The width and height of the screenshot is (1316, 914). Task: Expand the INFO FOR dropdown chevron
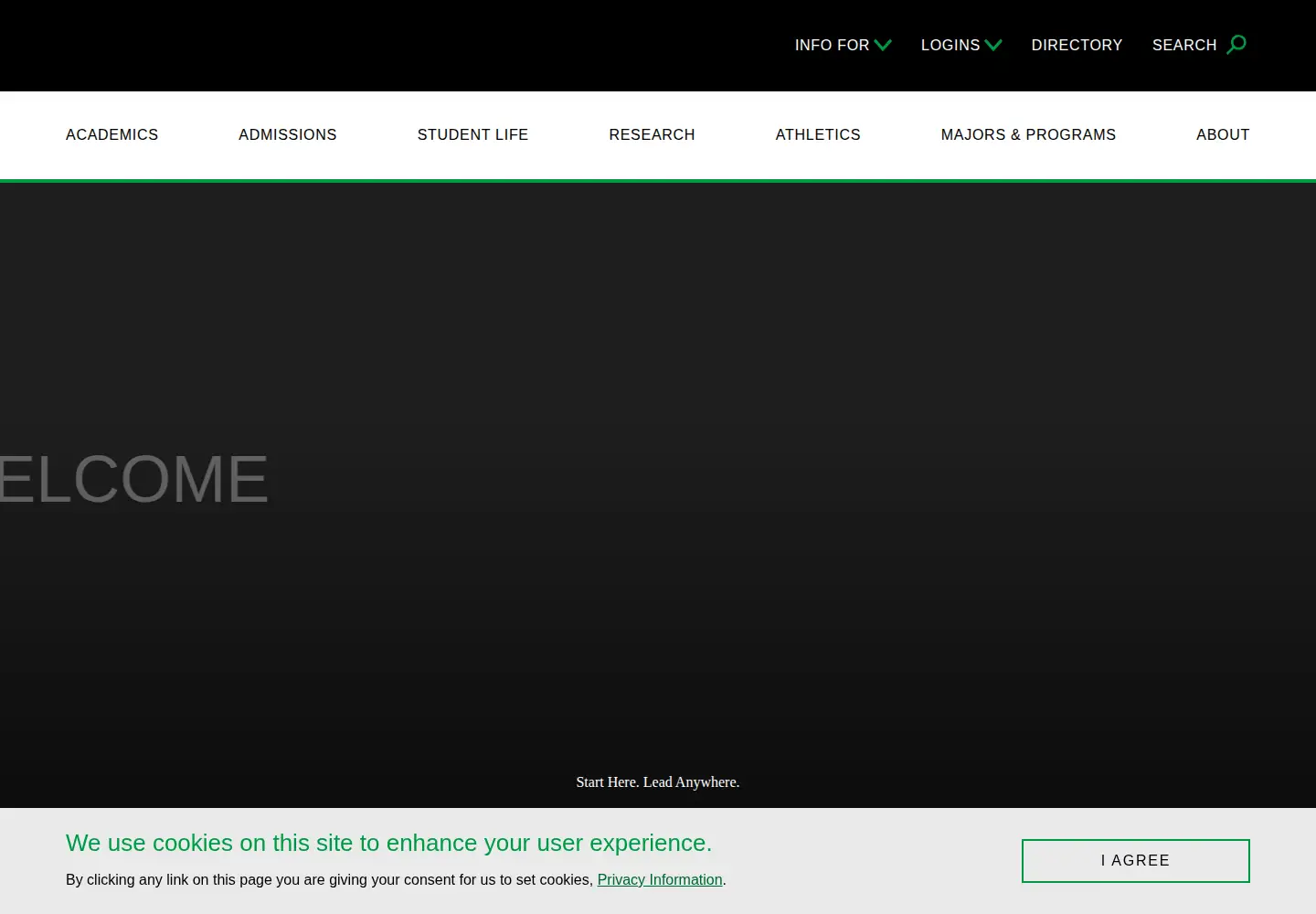pos(883,45)
